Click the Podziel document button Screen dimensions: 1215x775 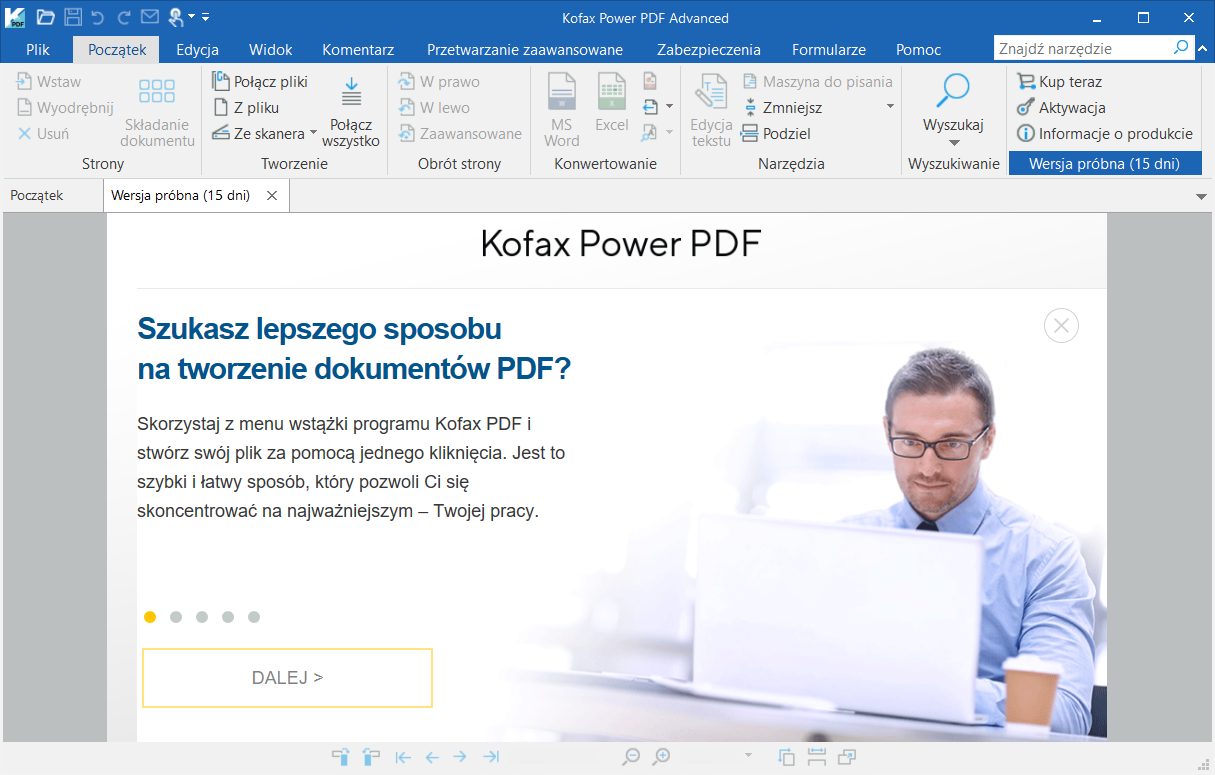pyautogui.click(x=776, y=134)
